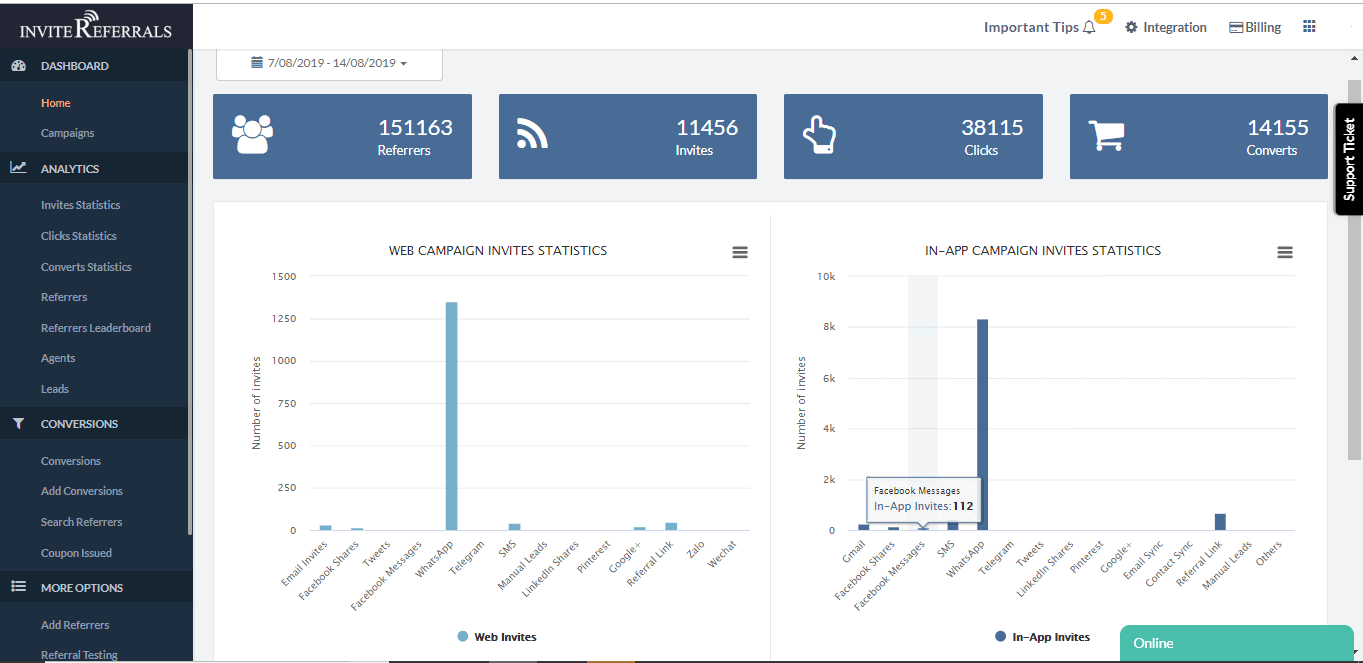The width and height of the screenshot is (1363, 663).
Task: Toggle the Web Invites legend series
Action: [497, 637]
